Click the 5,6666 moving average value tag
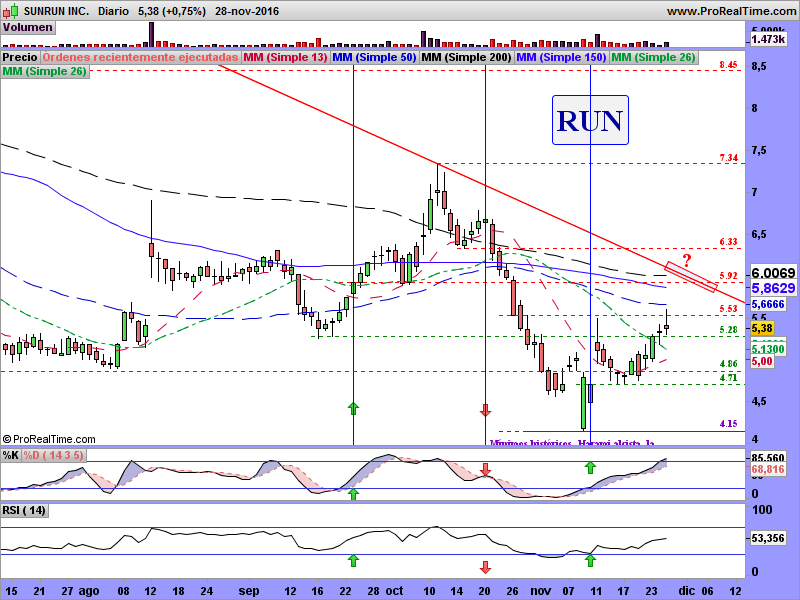 [768, 304]
